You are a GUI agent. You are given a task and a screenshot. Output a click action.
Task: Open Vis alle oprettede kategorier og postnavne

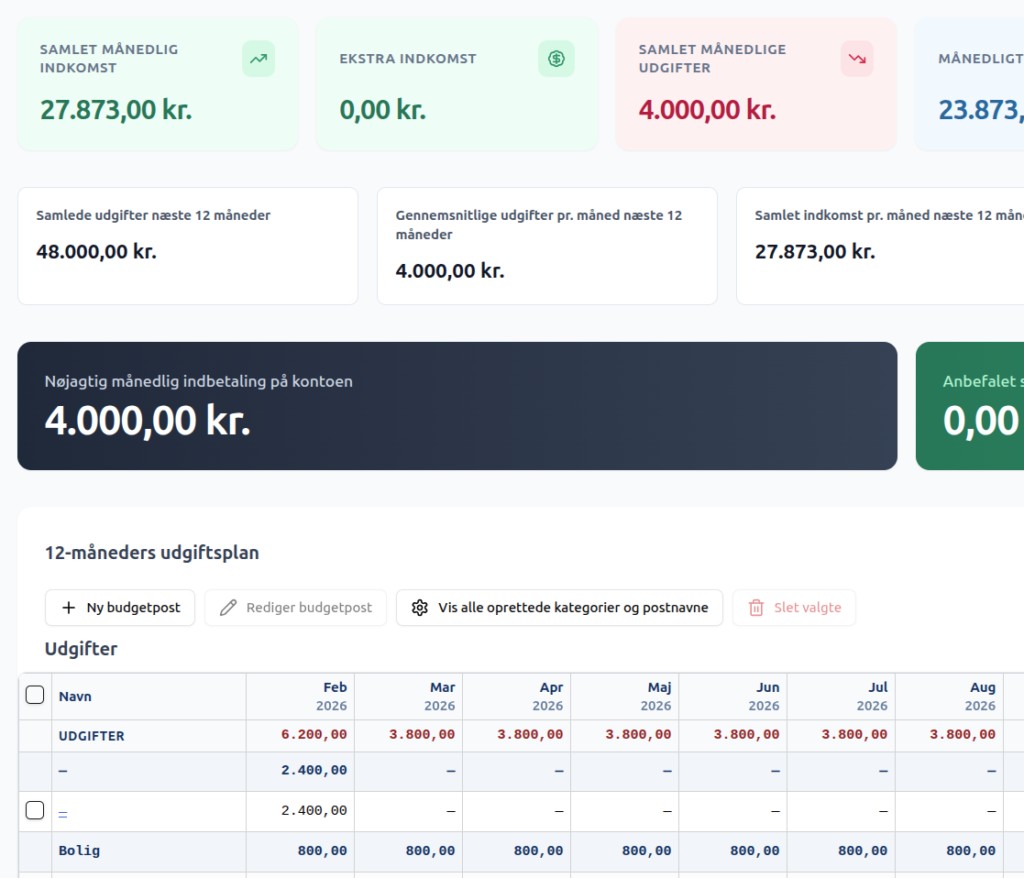point(560,608)
